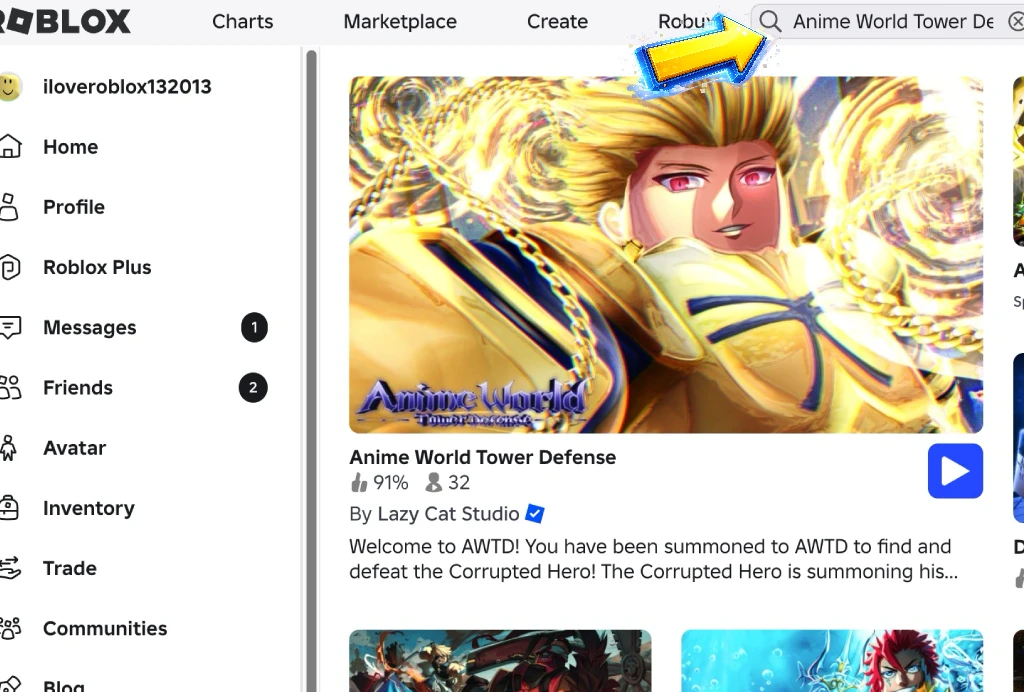Screen dimensions: 1024x692
Task: Go to the Create page
Action: coord(557,22)
